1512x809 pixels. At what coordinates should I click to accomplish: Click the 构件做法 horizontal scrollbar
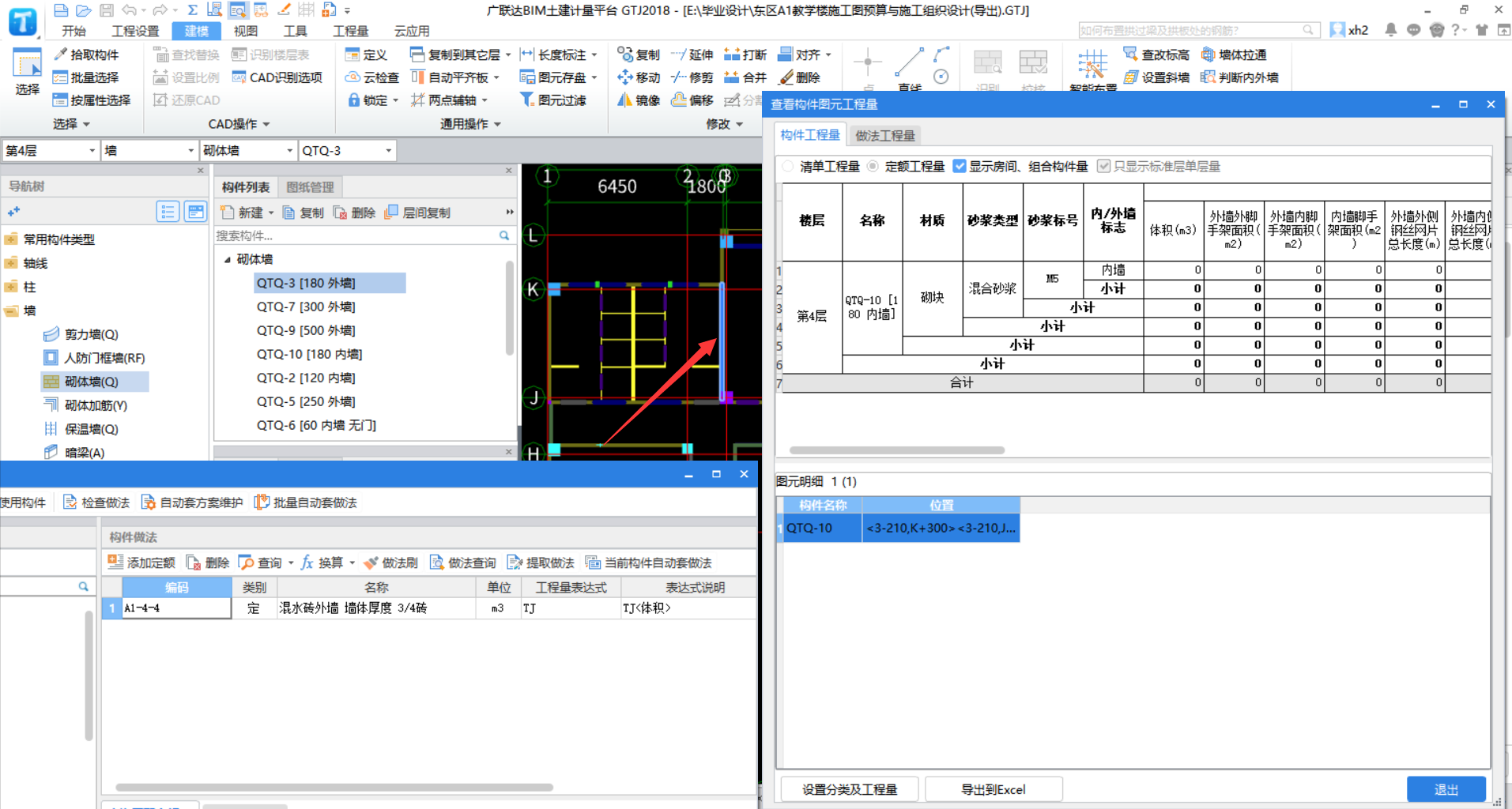pyautogui.click(x=334, y=787)
